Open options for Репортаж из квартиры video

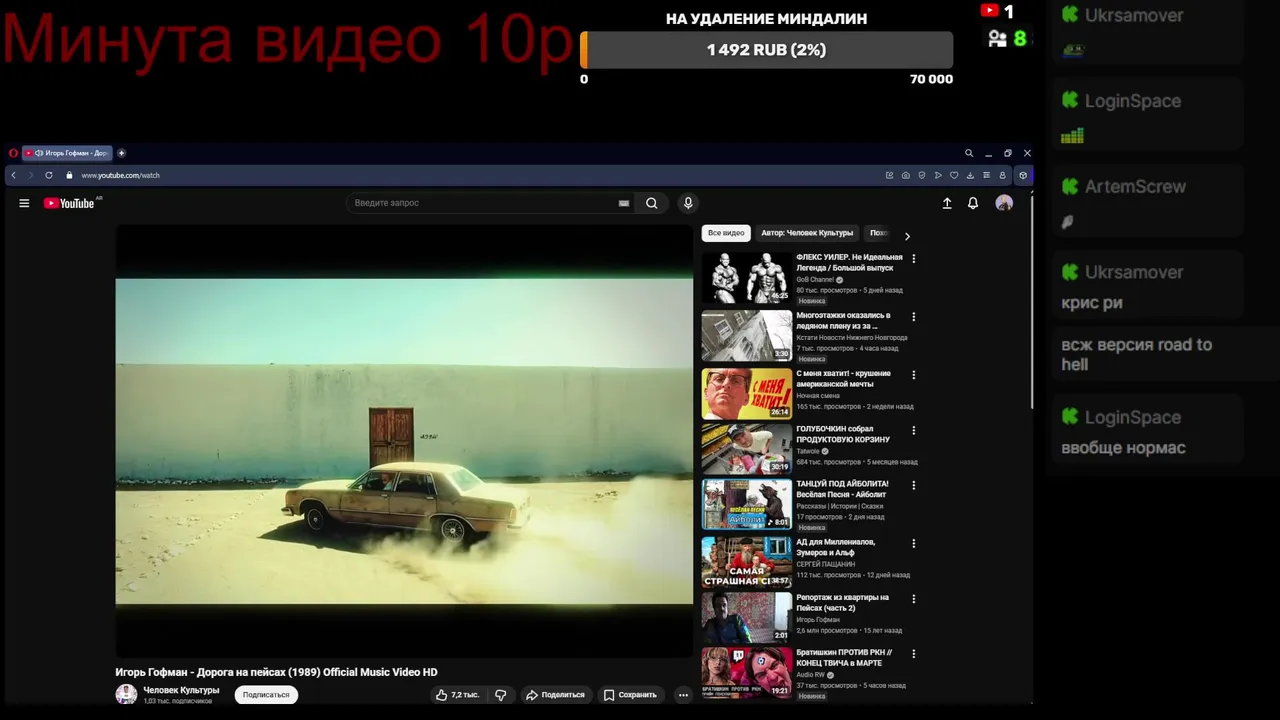[913, 599]
